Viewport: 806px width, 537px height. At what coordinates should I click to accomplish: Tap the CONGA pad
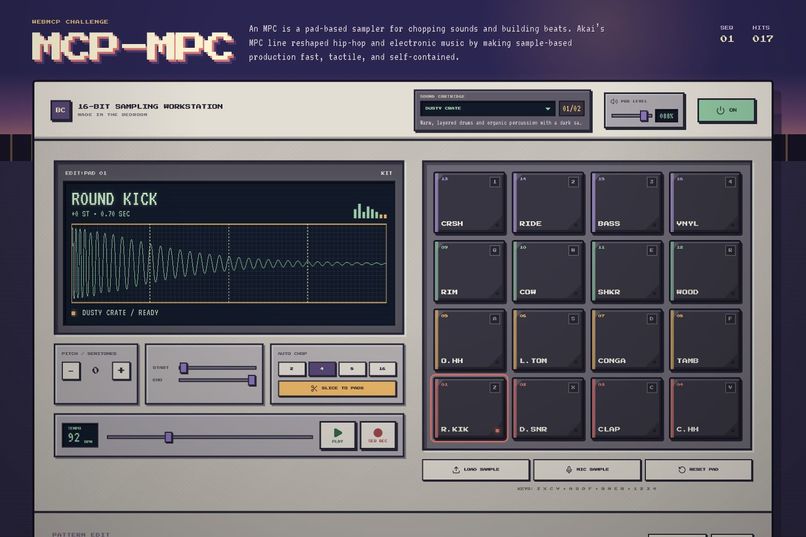click(627, 340)
